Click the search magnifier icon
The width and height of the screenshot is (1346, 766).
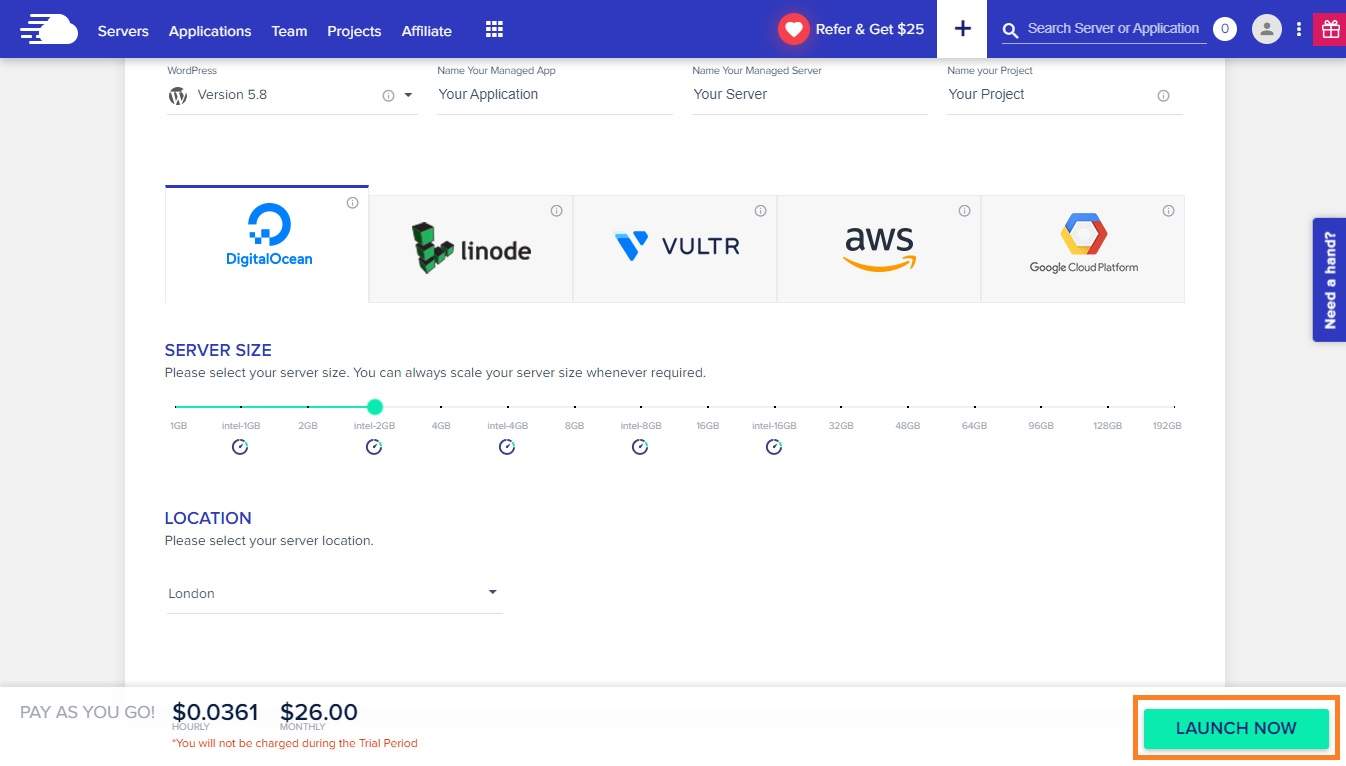click(x=1011, y=30)
